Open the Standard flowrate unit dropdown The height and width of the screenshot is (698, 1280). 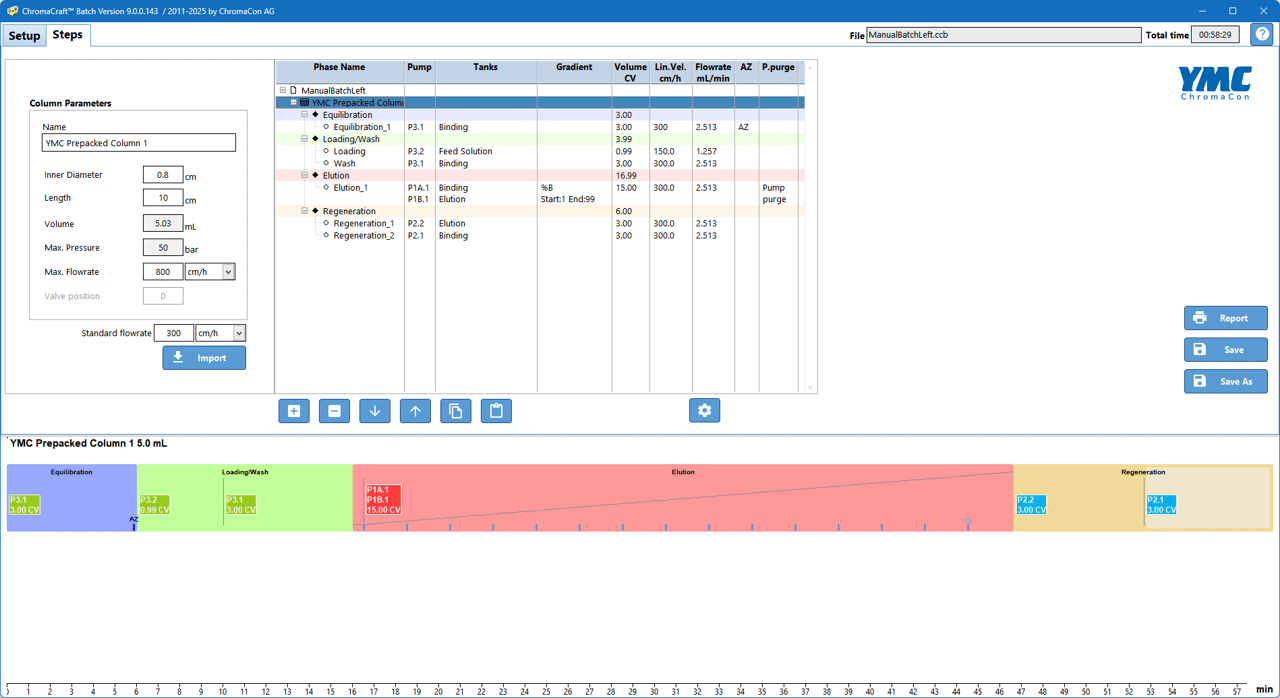(239, 333)
